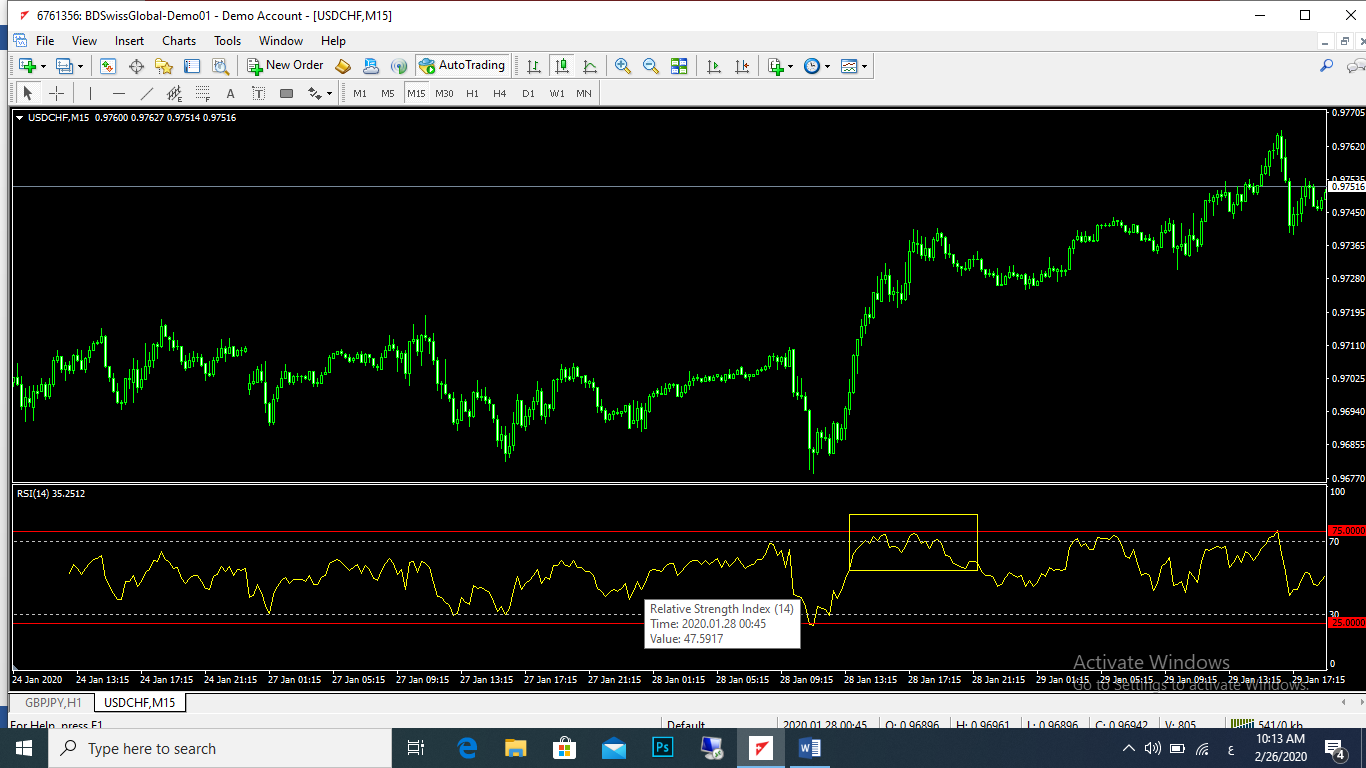Switch to the GBPJPY,H1 chart tab

pyautogui.click(x=54, y=702)
